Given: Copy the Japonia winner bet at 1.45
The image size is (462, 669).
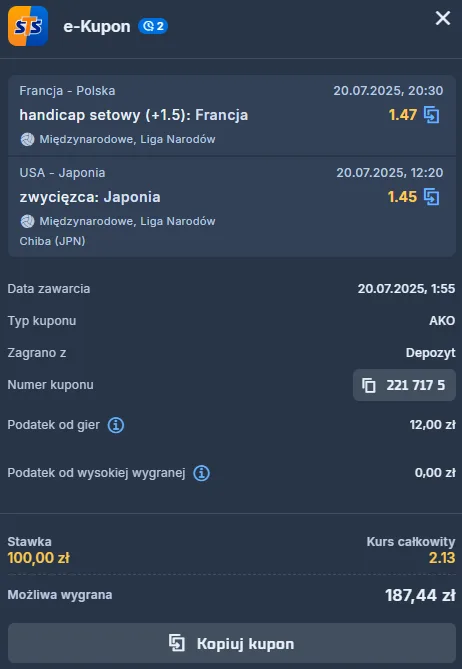Looking at the screenshot, I should click(431, 197).
